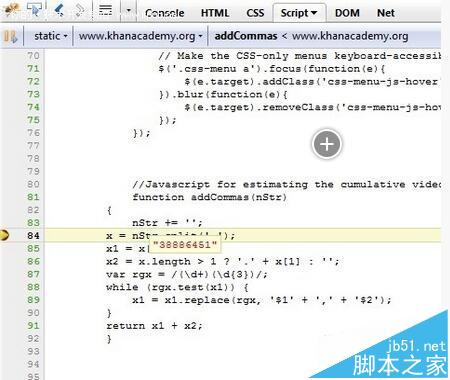Click line number 87 in the gutter
This screenshot has width=450, height=380.
[x=33, y=274]
